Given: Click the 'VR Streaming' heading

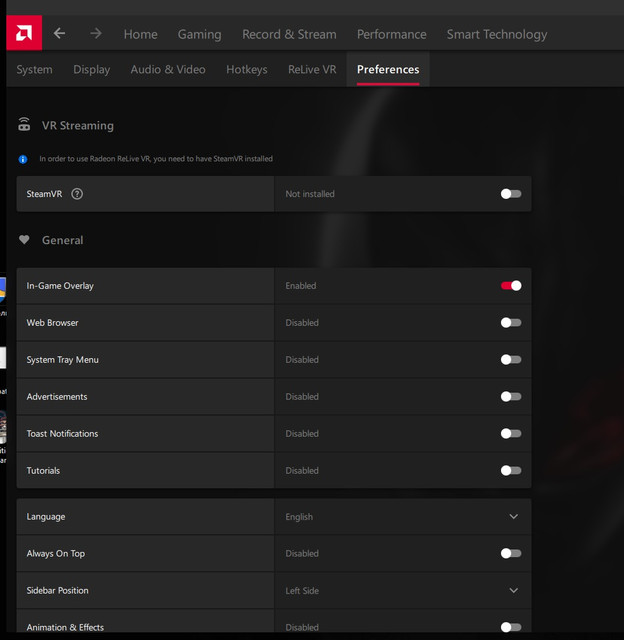Looking at the screenshot, I should pyautogui.click(x=78, y=125).
